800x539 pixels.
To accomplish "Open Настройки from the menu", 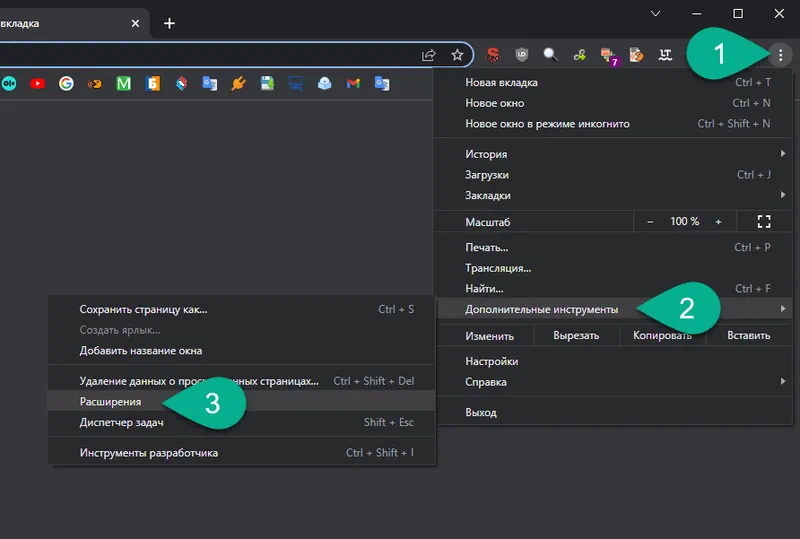I will tap(491, 361).
